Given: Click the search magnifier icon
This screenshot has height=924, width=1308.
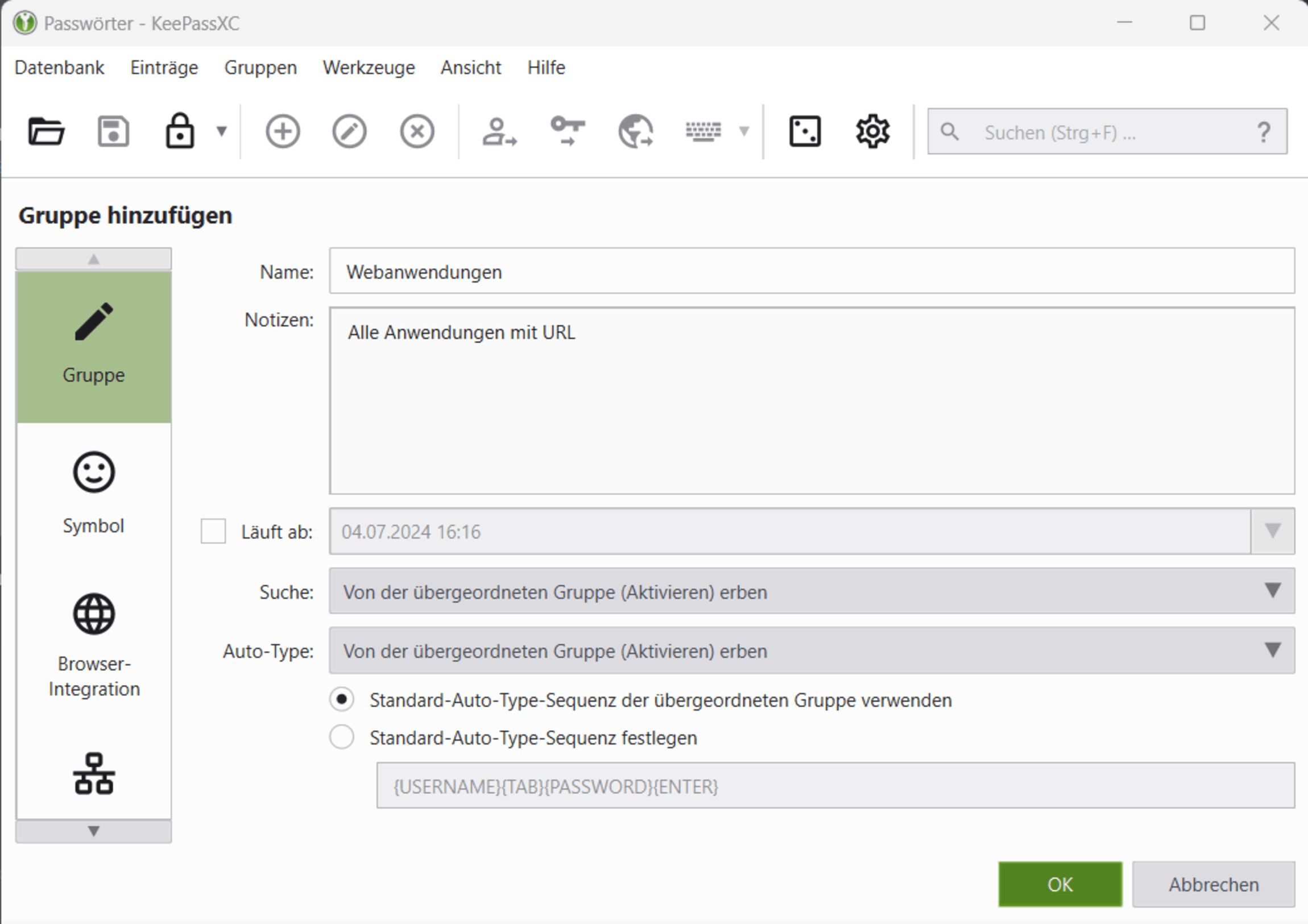Looking at the screenshot, I should (x=950, y=131).
